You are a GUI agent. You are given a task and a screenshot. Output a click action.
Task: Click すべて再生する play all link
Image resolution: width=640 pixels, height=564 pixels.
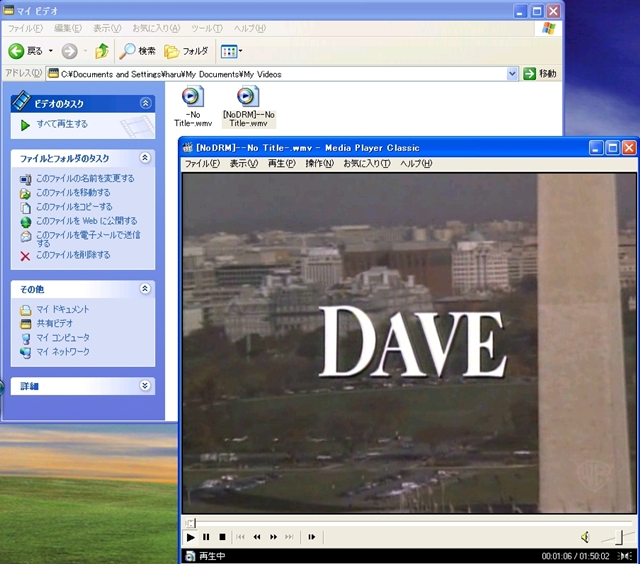tap(62, 124)
